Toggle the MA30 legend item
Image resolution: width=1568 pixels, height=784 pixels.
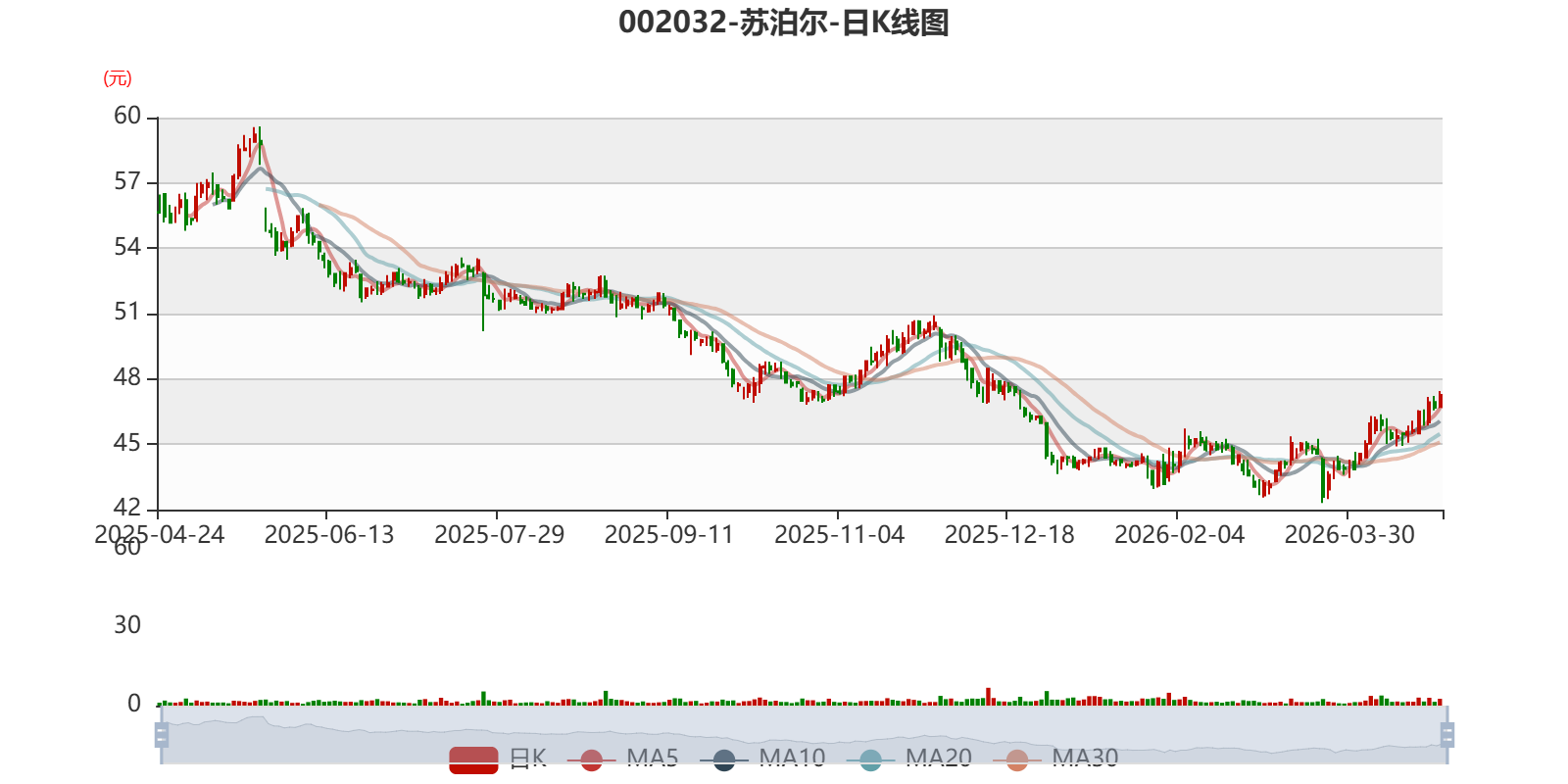tap(1055, 759)
